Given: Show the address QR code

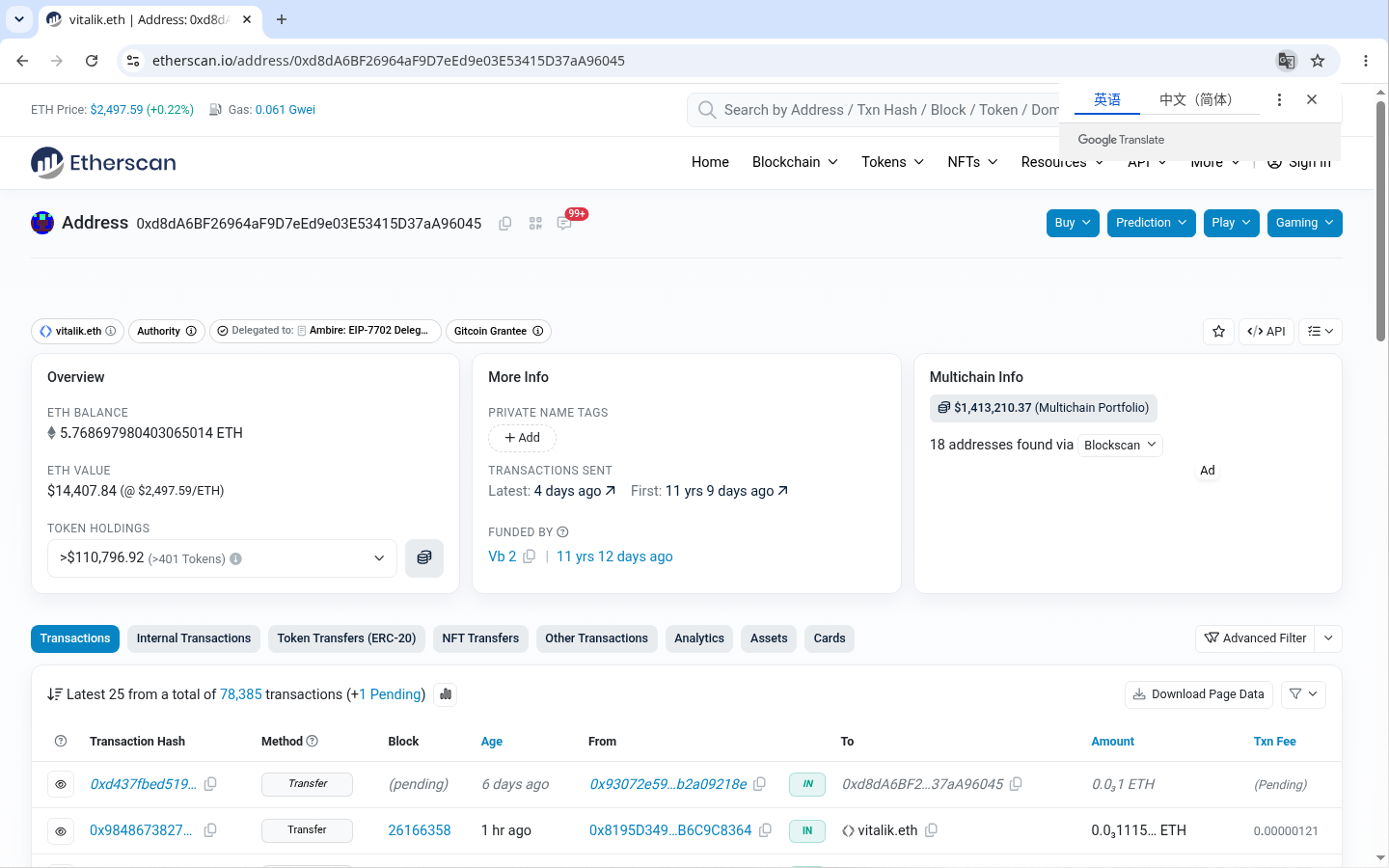Looking at the screenshot, I should point(535,224).
